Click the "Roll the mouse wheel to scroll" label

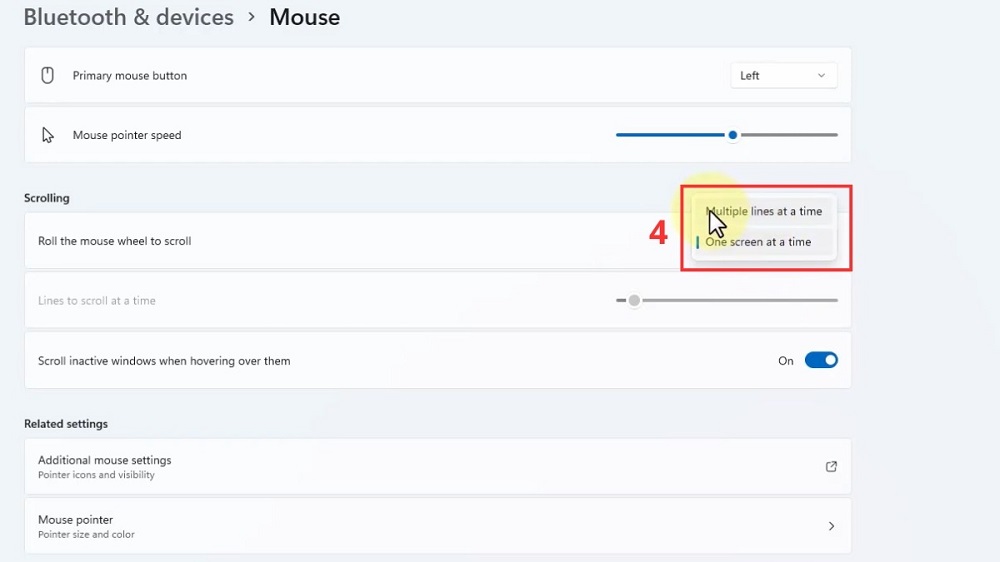[114, 241]
